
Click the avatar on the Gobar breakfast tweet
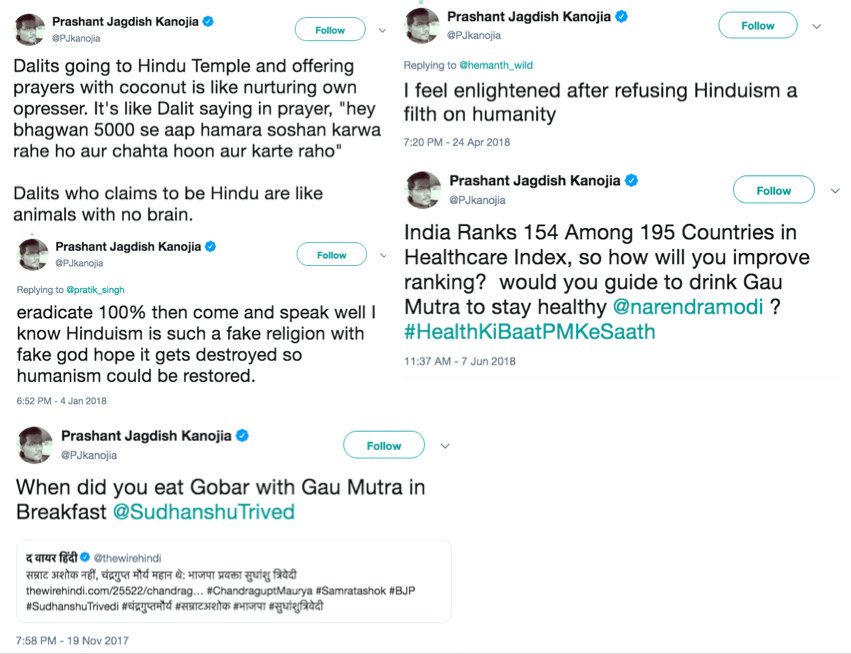[x=35, y=445]
